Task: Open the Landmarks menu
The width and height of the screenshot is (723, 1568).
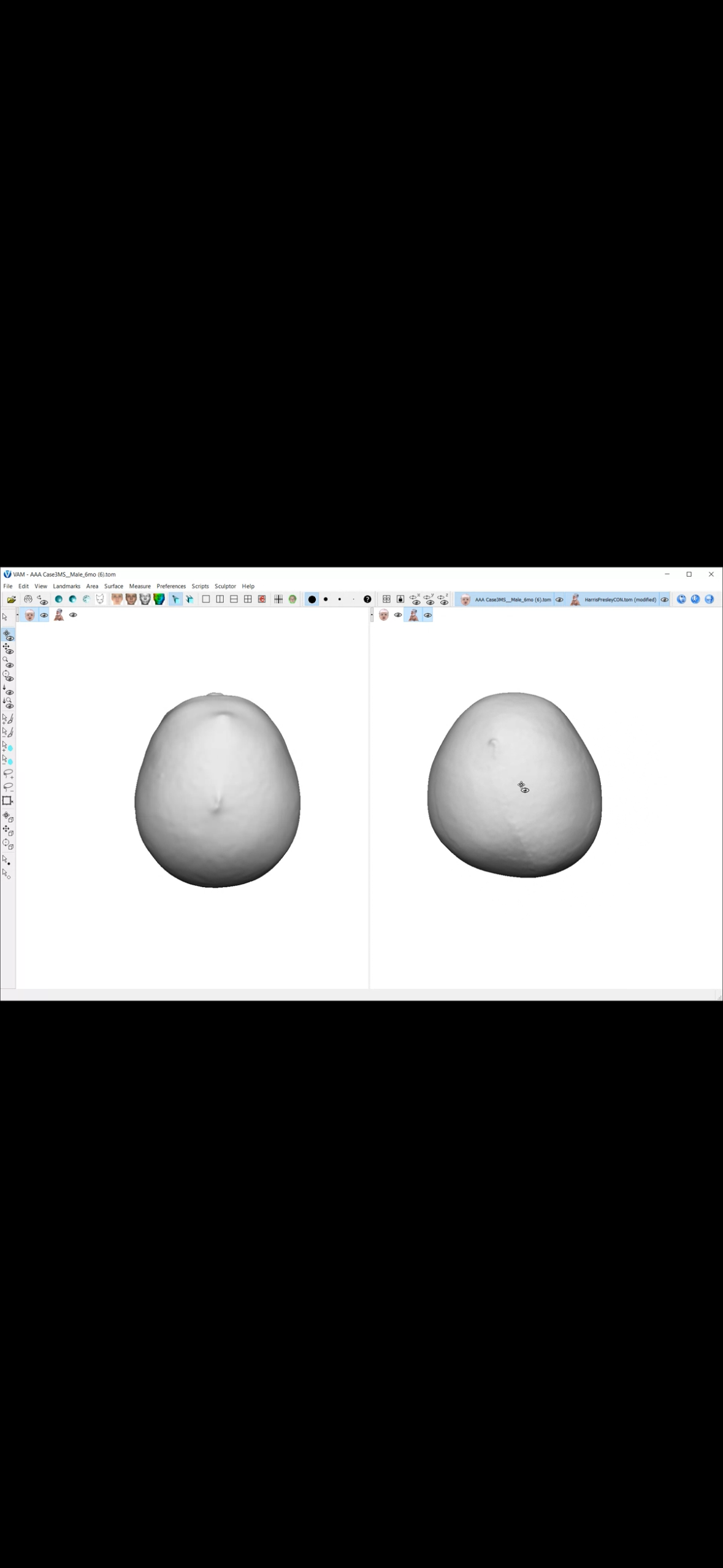Action: click(x=66, y=586)
